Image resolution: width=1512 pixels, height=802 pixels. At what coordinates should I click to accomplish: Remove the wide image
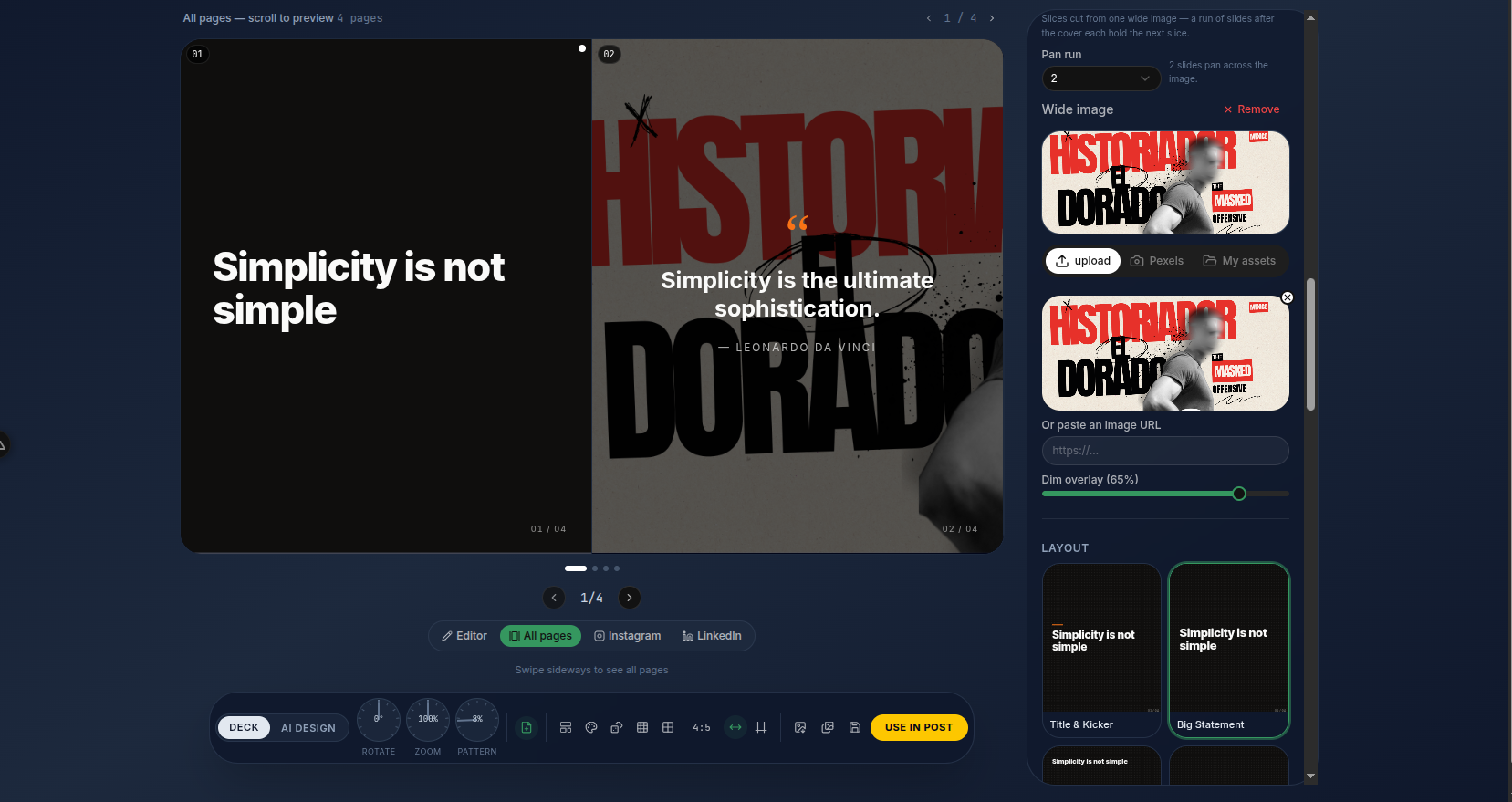coord(1252,109)
